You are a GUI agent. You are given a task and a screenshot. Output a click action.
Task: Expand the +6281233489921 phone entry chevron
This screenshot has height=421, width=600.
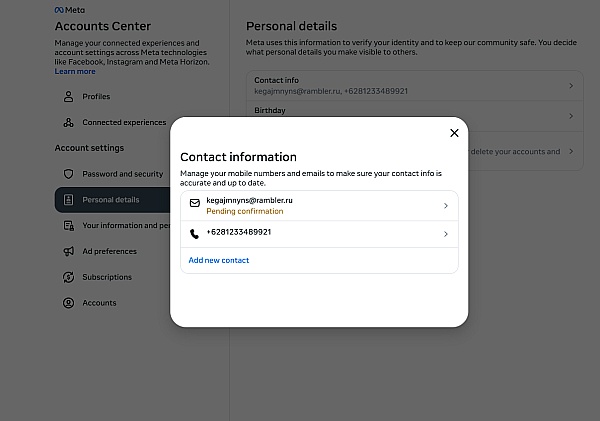click(445, 234)
